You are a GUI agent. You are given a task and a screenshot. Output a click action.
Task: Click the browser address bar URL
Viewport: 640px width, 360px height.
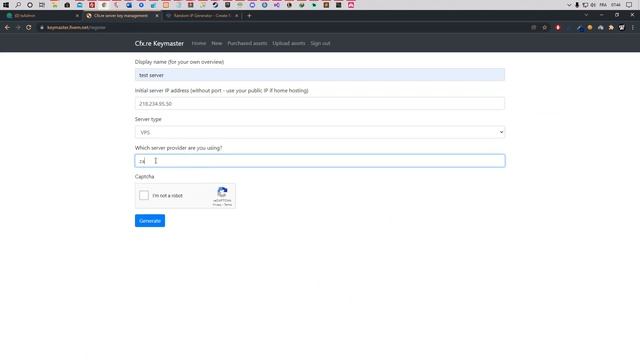click(x=76, y=27)
